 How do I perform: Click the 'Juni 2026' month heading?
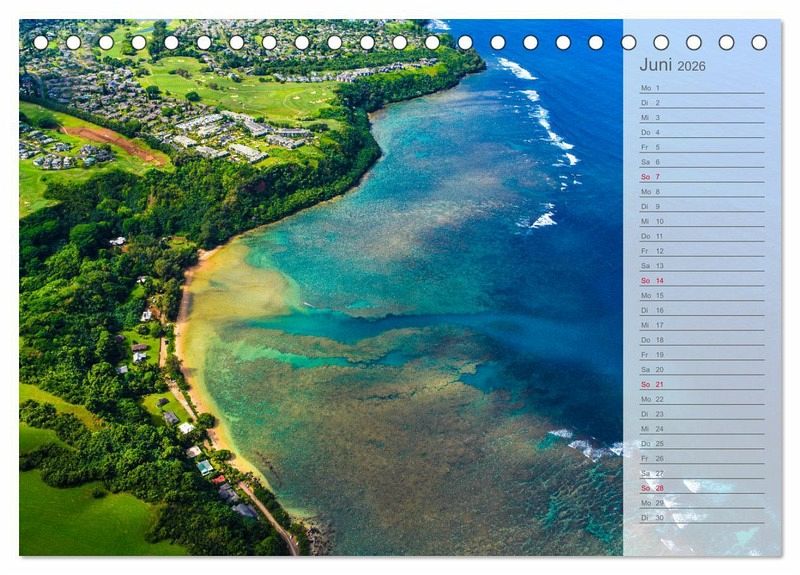[x=672, y=65]
